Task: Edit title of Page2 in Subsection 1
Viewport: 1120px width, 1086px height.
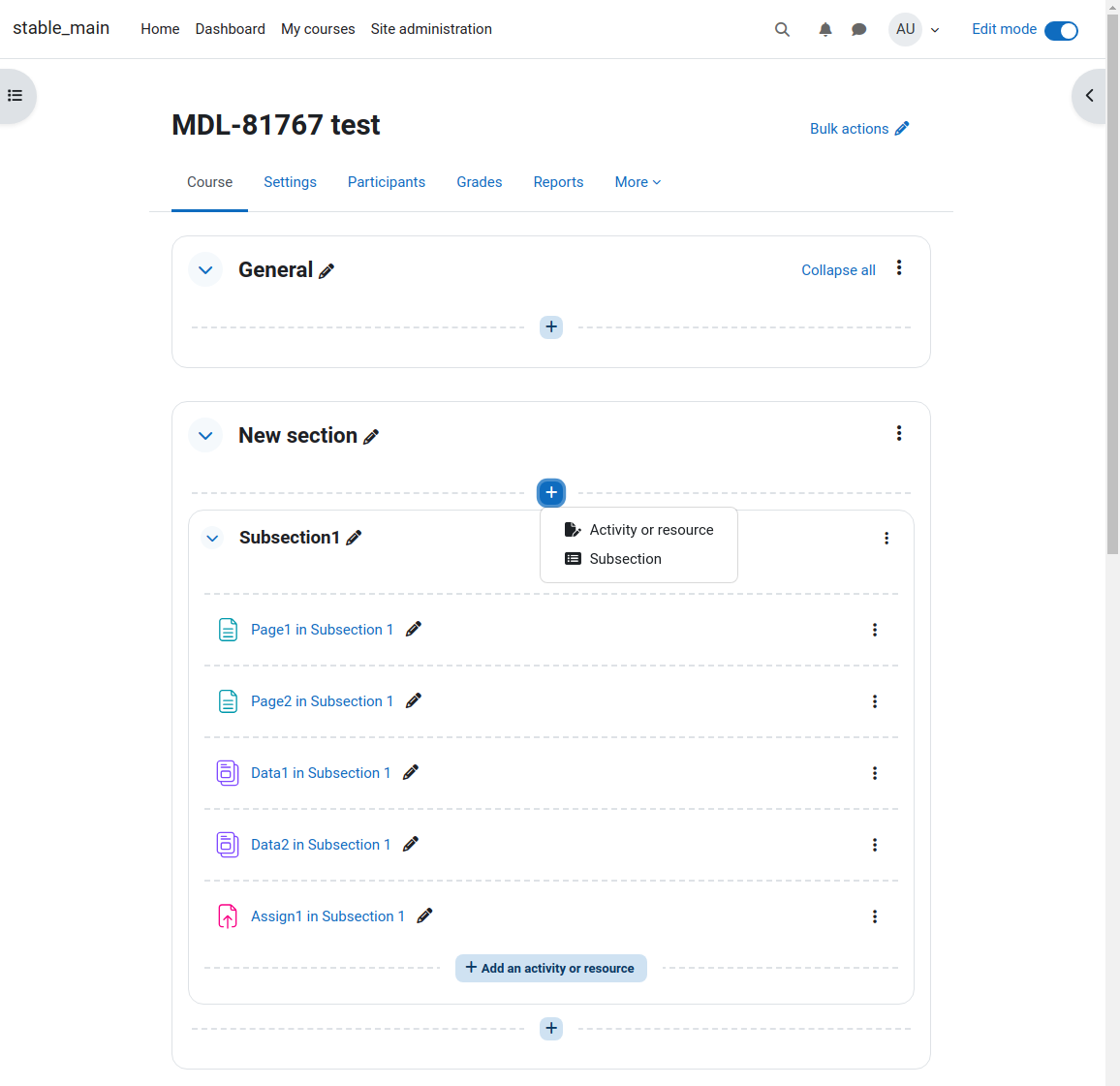Action: point(414,701)
